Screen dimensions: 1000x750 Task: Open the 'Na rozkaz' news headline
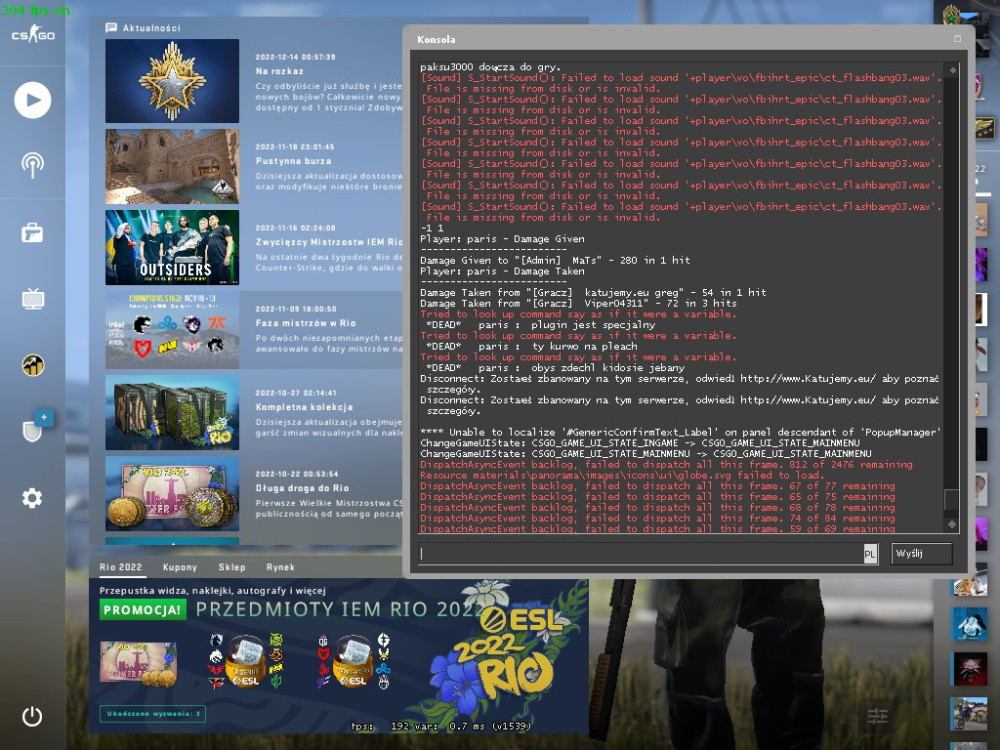pyautogui.click(x=279, y=71)
